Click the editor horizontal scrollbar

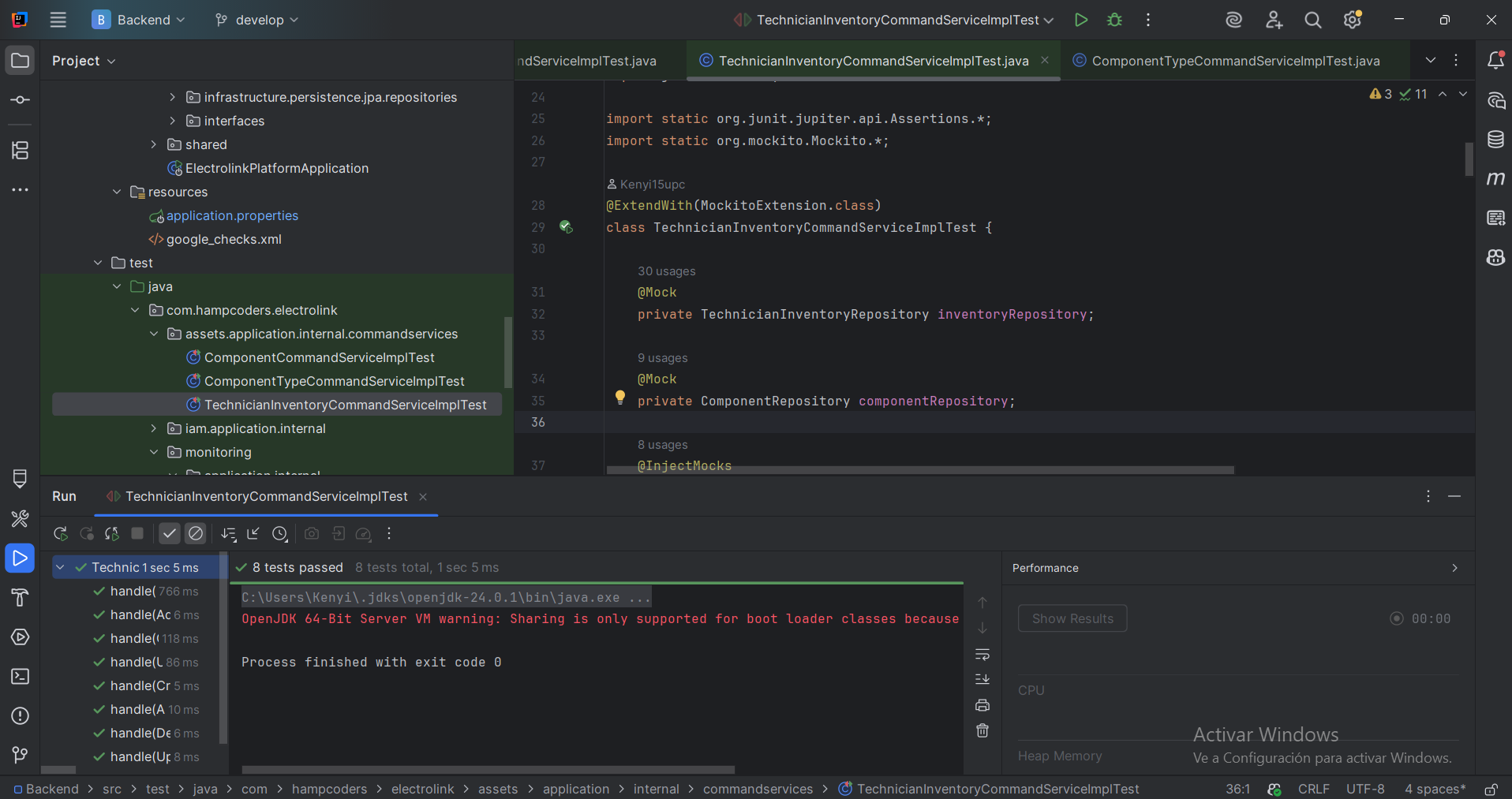[920, 470]
